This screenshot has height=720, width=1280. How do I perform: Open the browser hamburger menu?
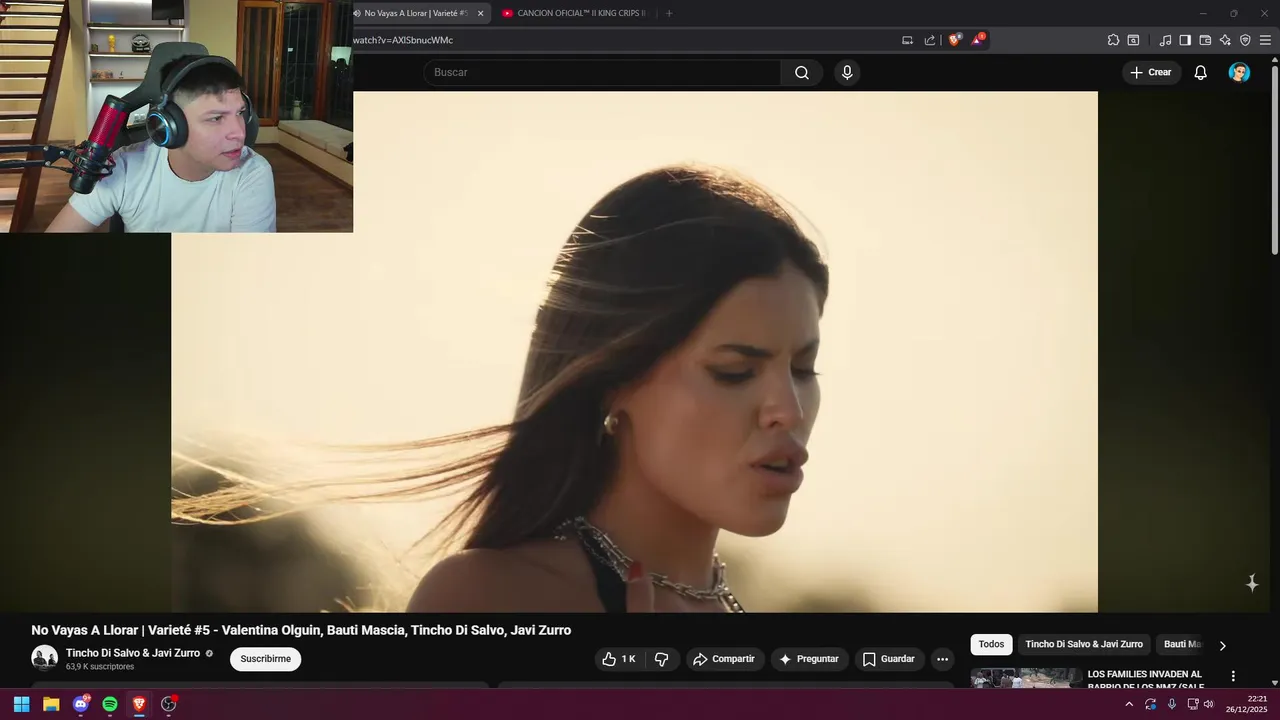click(1265, 40)
